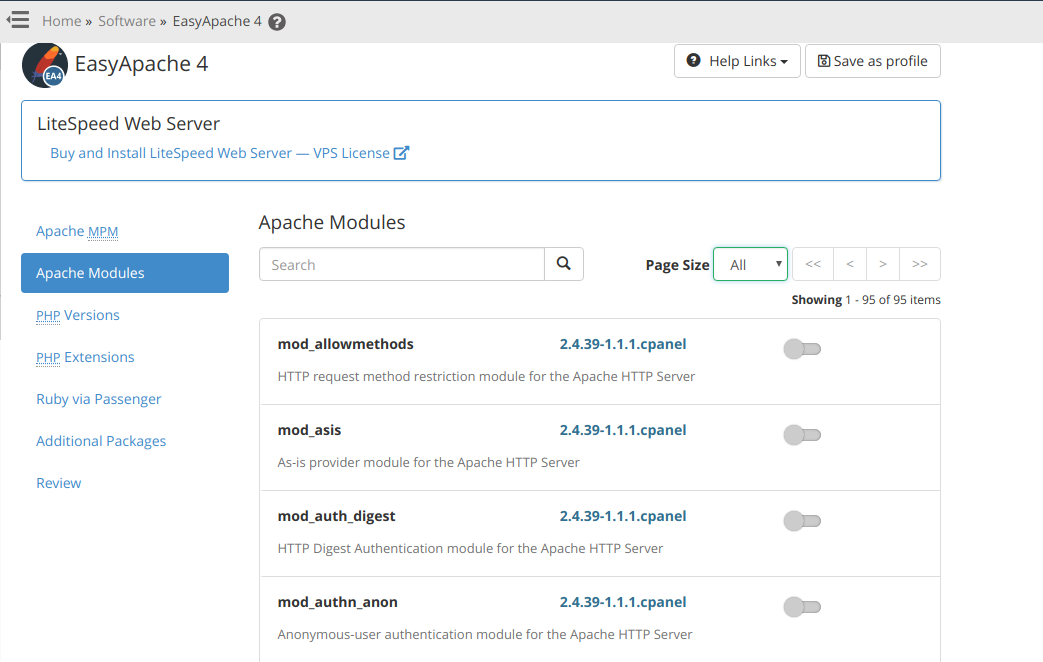Go to the previous page of results
Screen dimensions: 1043x662
(849, 264)
